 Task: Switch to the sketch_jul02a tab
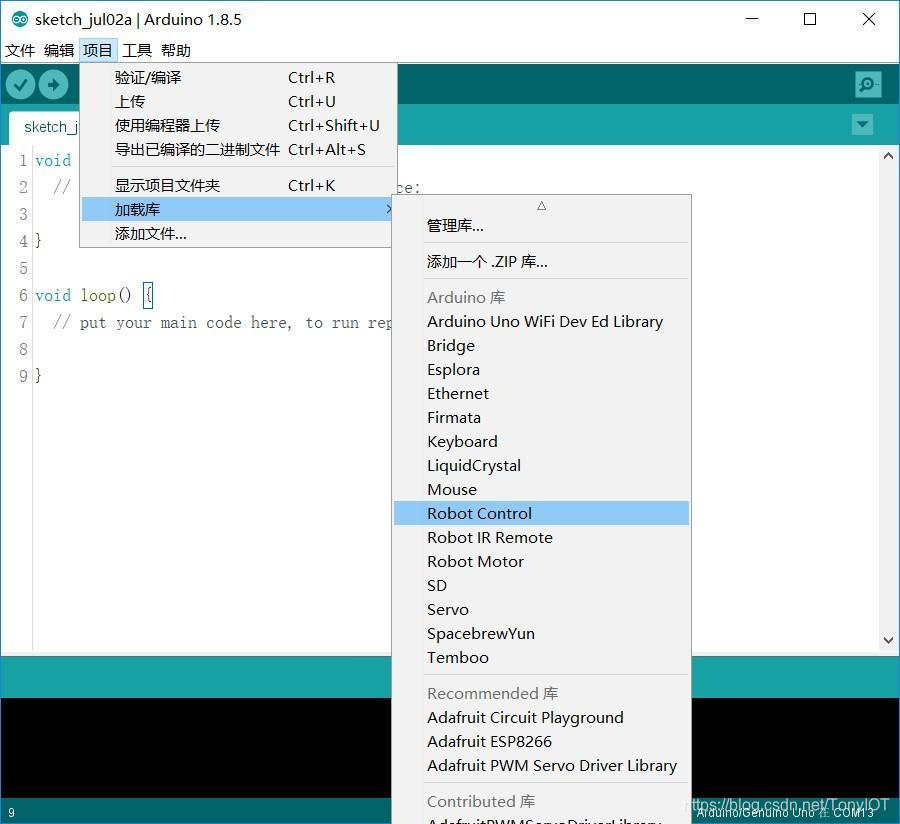(x=45, y=127)
